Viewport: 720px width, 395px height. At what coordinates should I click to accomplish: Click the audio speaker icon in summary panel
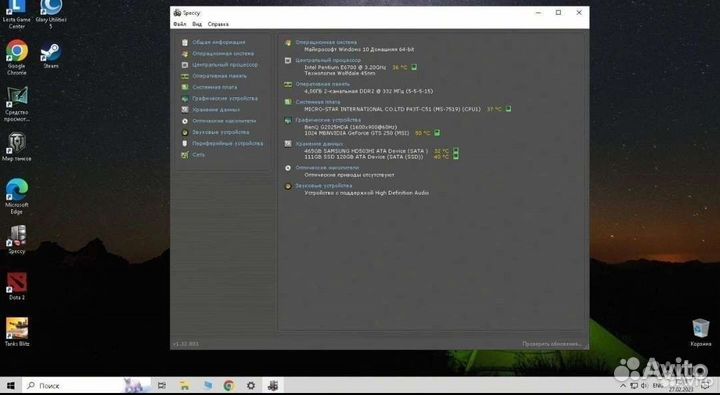point(288,186)
